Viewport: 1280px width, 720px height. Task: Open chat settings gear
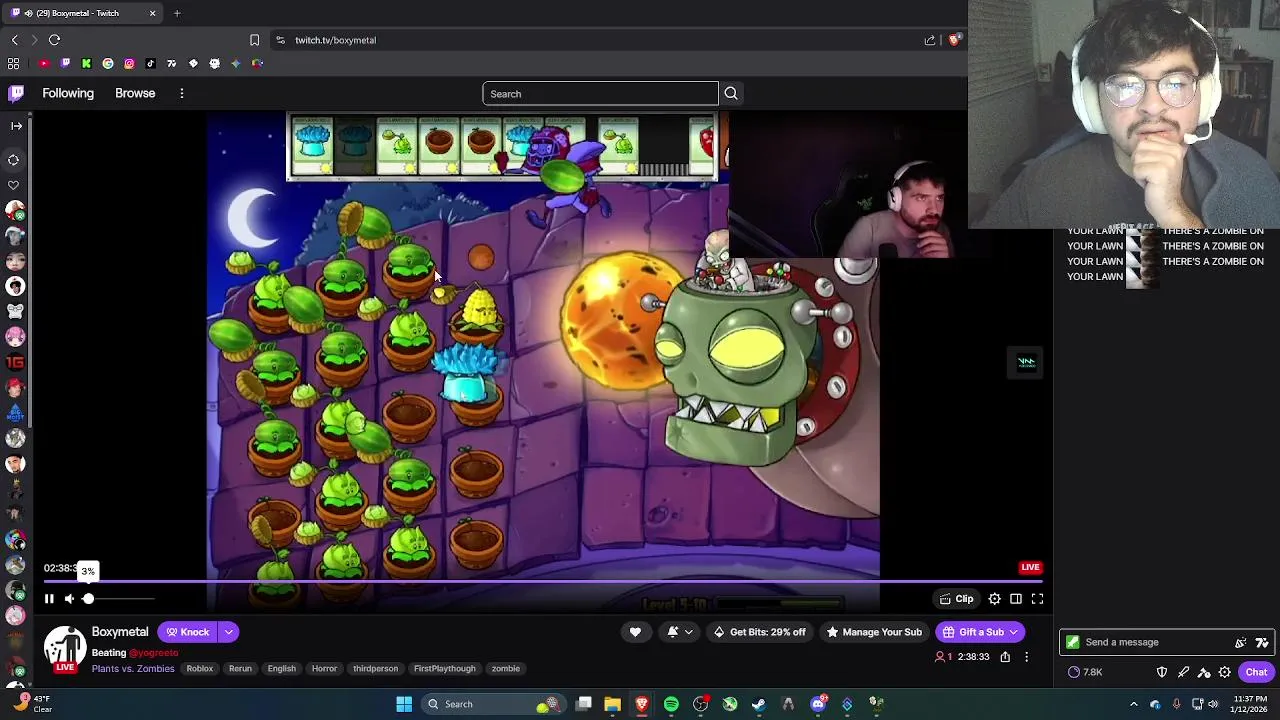pyautogui.click(x=1225, y=672)
